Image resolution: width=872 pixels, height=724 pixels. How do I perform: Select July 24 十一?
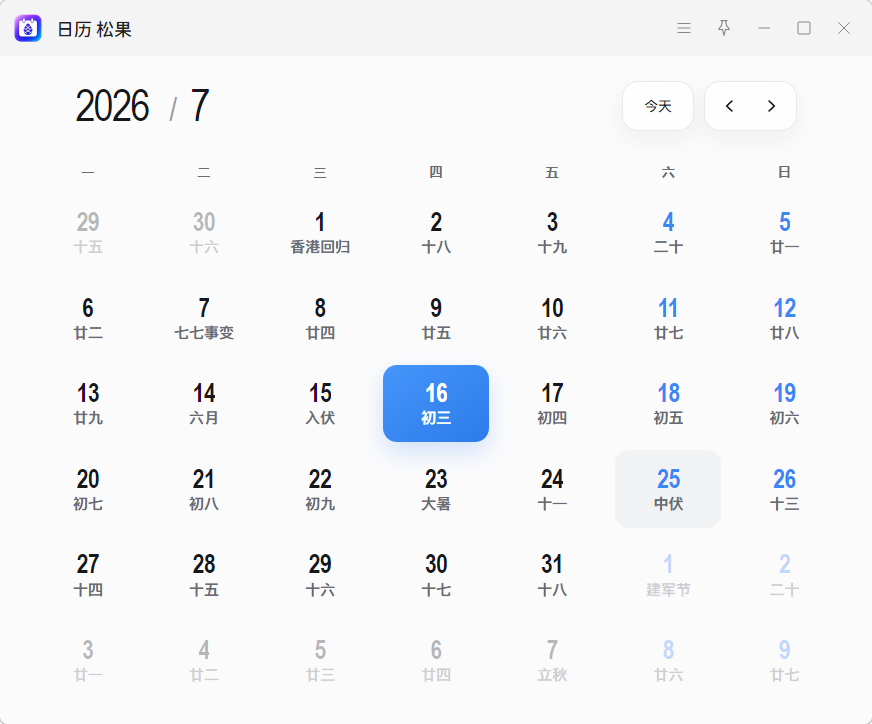point(552,489)
